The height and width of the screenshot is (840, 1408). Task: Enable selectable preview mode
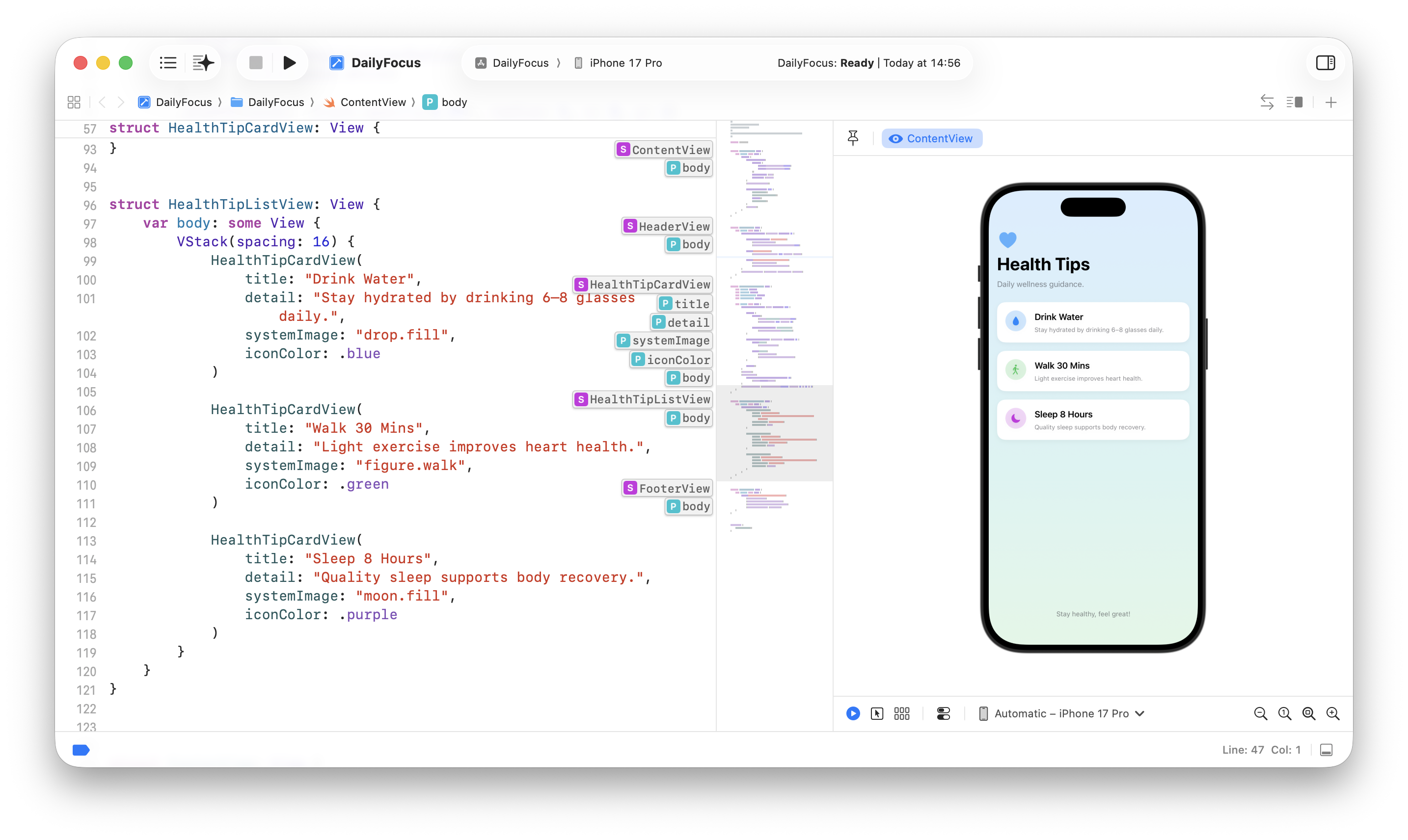pyautogui.click(x=877, y=714)
